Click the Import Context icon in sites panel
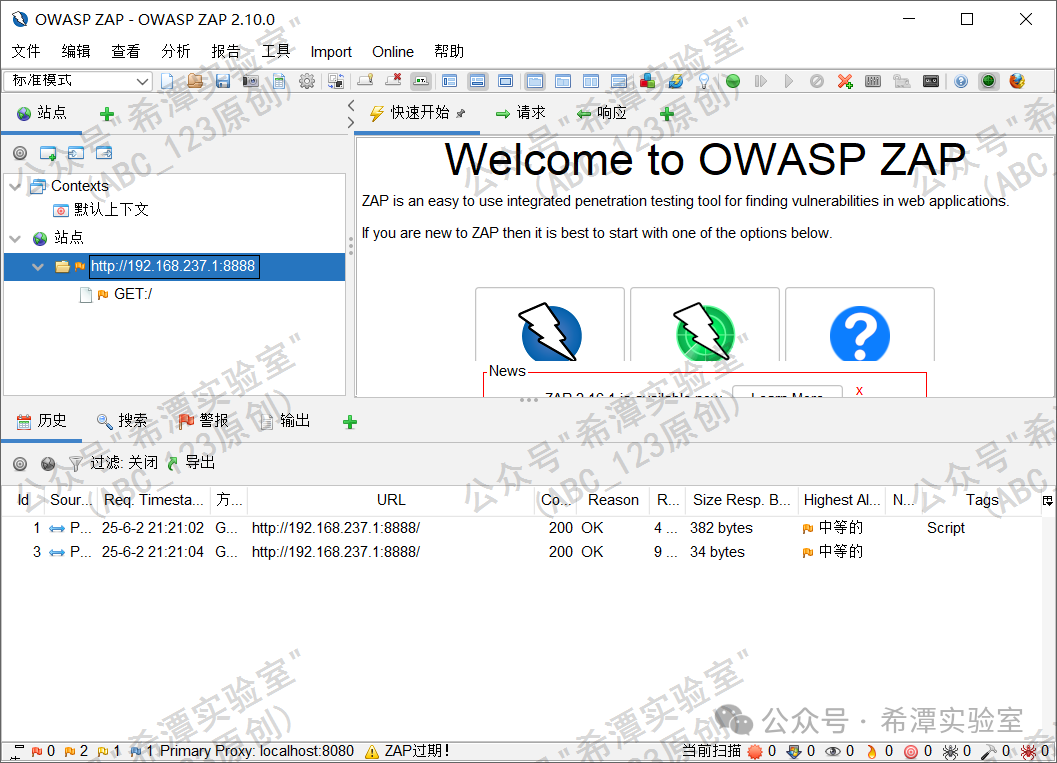This screenshot has height=763, width=1057. [x=76, y=153]
